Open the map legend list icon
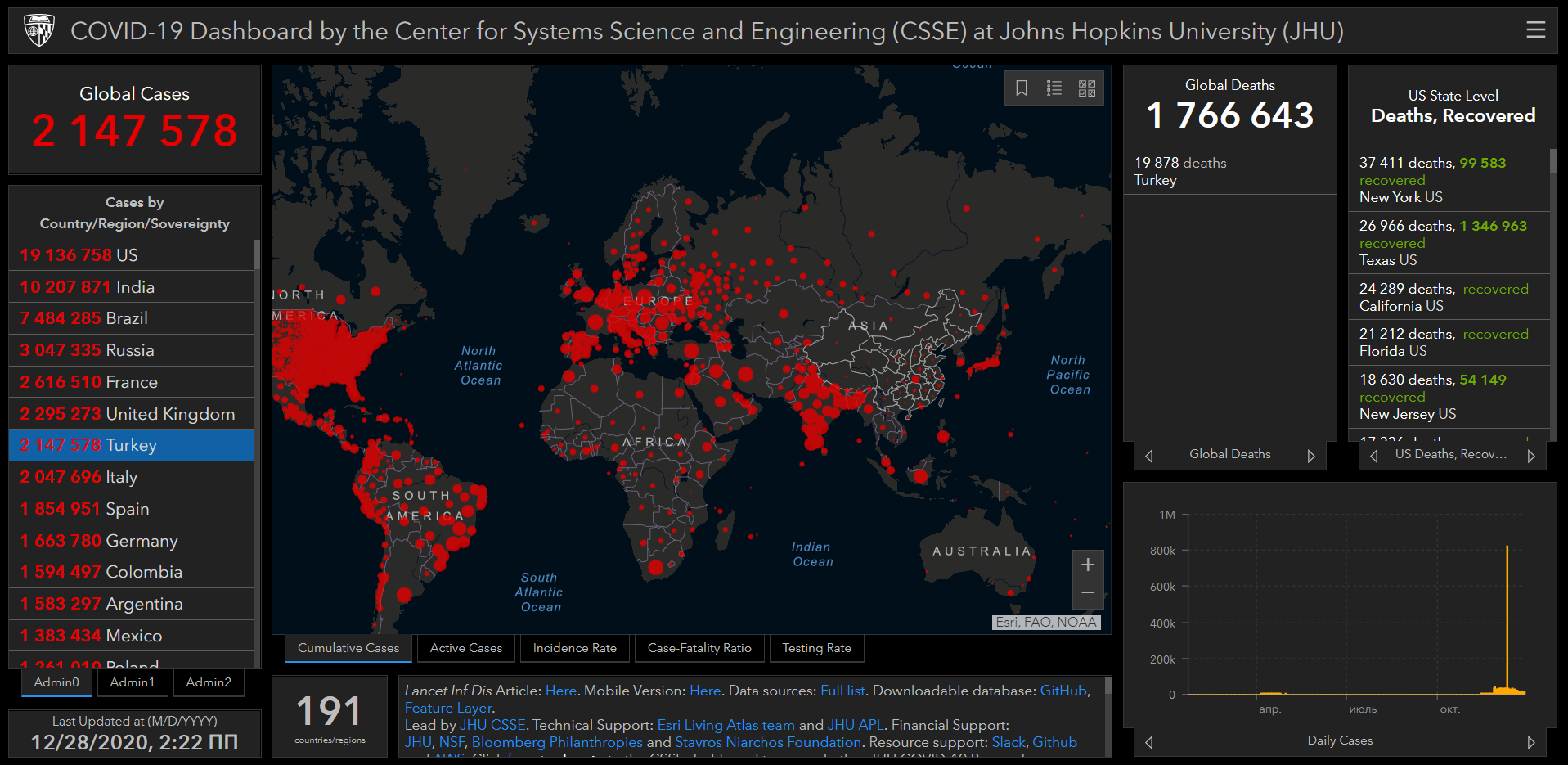The image size is (1568, 765). pos(1054,88)
